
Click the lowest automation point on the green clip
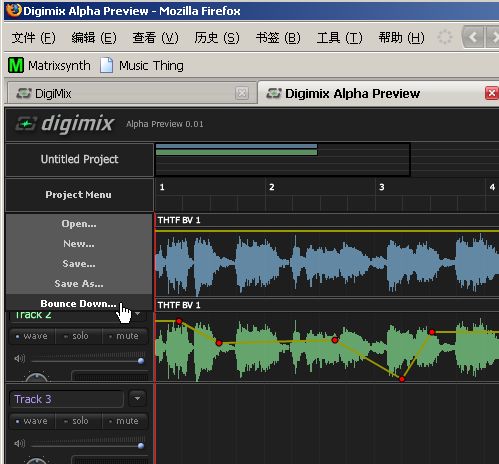[402, 379]
